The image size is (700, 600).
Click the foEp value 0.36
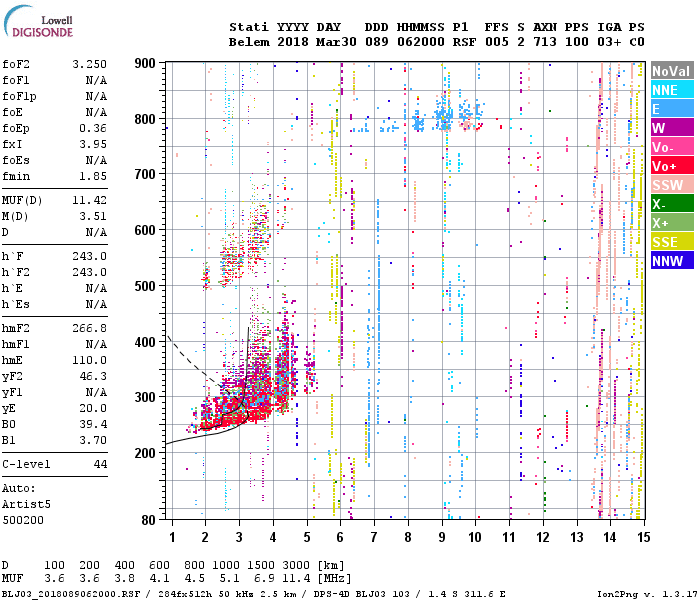pos(93,128)
